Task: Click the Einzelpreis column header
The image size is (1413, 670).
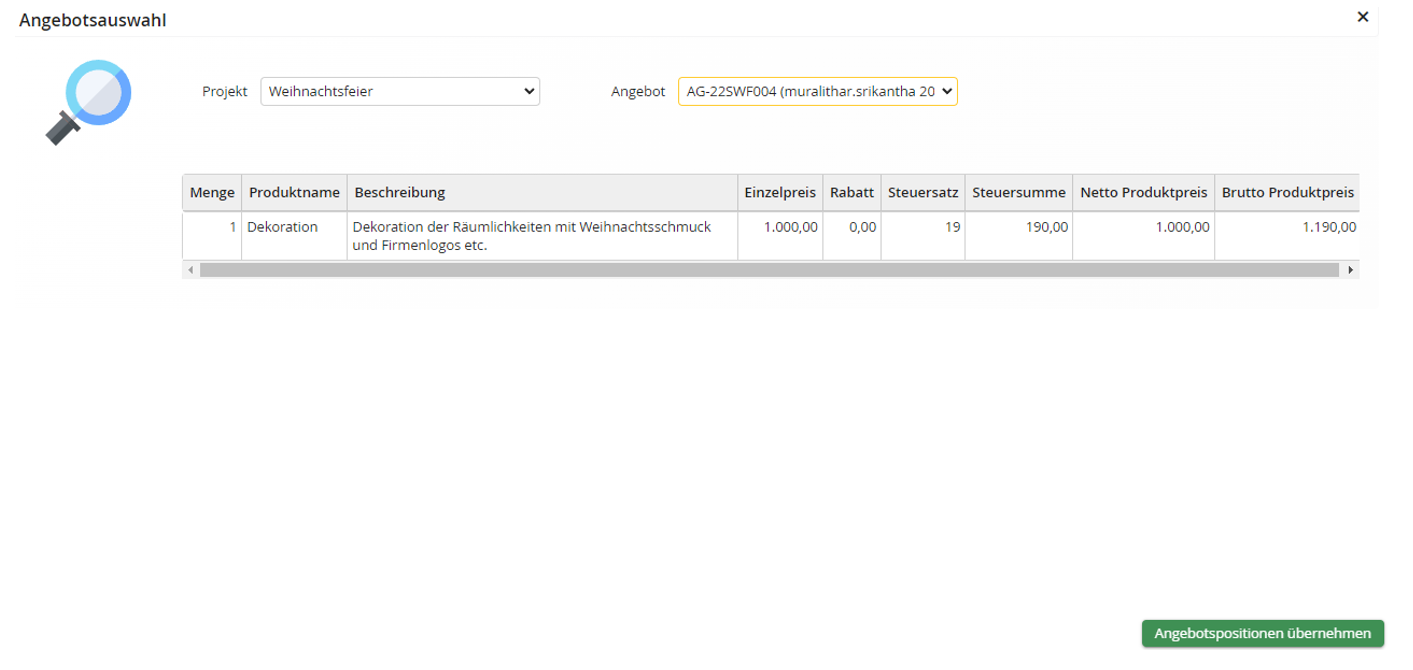Action: (780, 192)
